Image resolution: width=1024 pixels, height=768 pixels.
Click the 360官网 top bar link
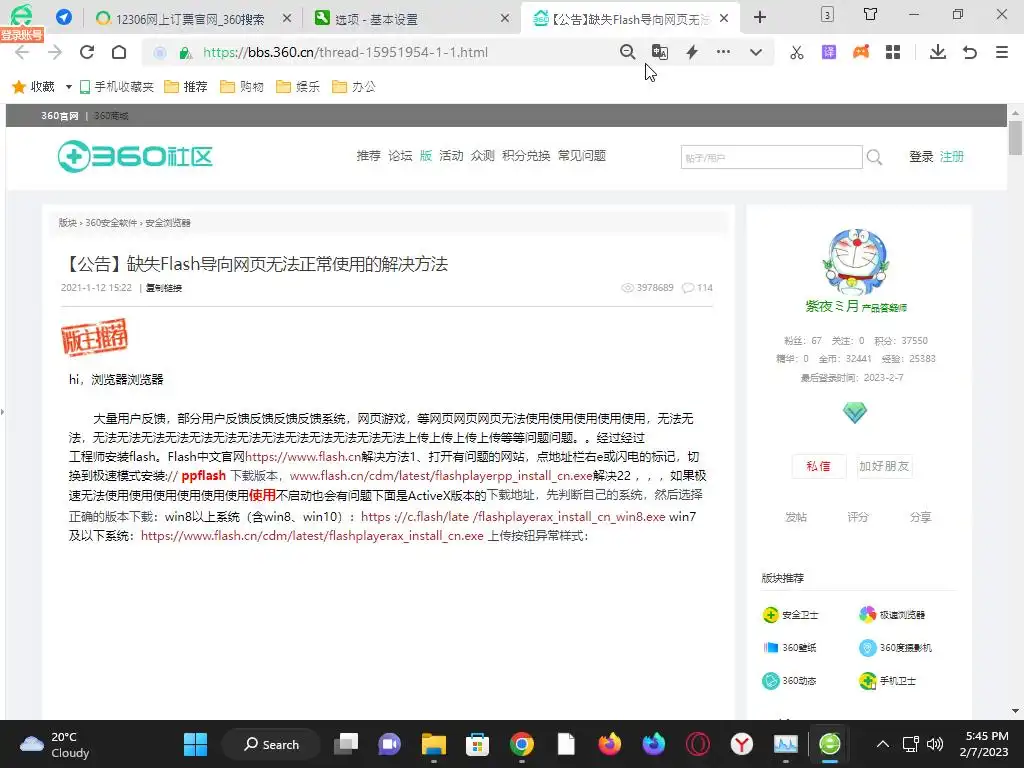[59, 116]
